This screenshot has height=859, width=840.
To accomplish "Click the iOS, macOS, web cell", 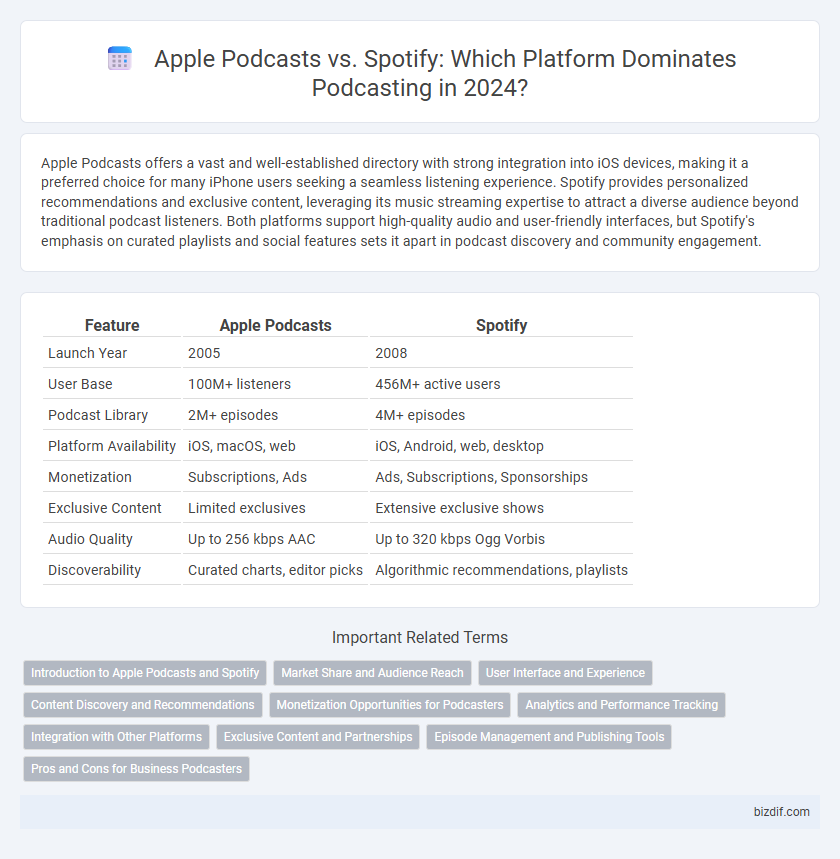I will 275,446.
